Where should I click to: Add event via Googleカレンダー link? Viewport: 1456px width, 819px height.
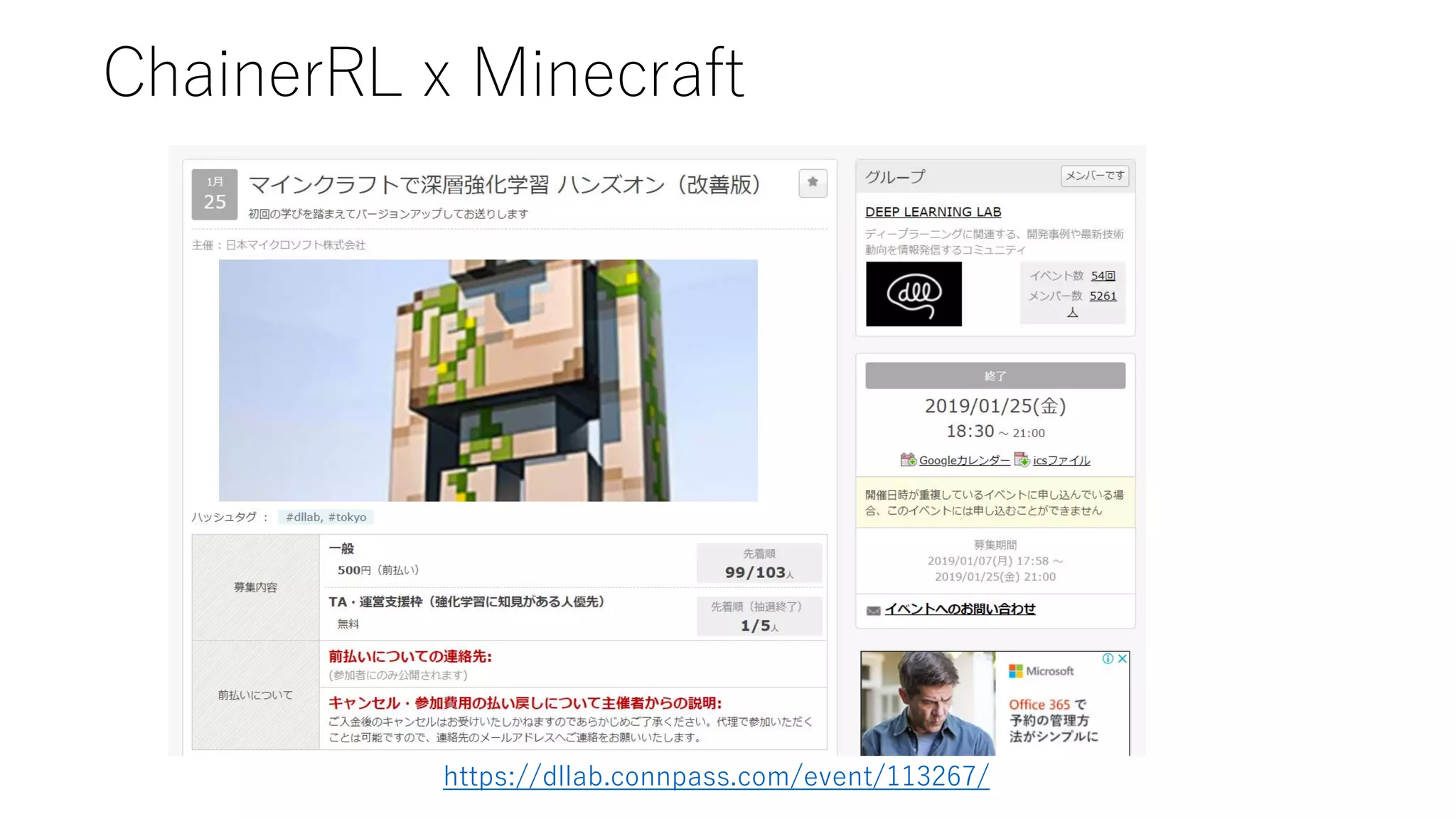[x=964, y=460]
